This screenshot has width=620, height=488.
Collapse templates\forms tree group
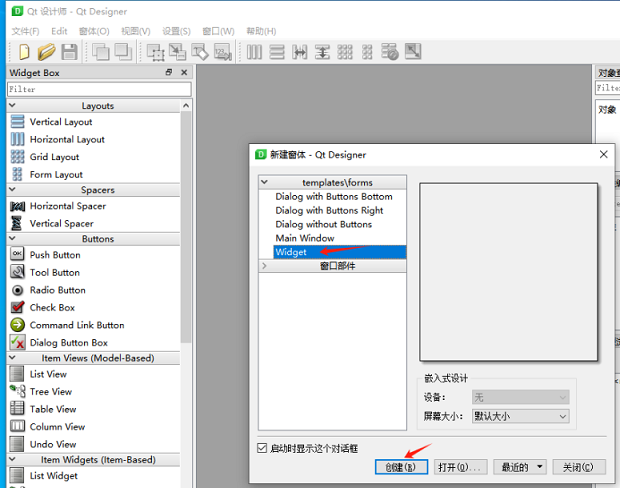265,182
